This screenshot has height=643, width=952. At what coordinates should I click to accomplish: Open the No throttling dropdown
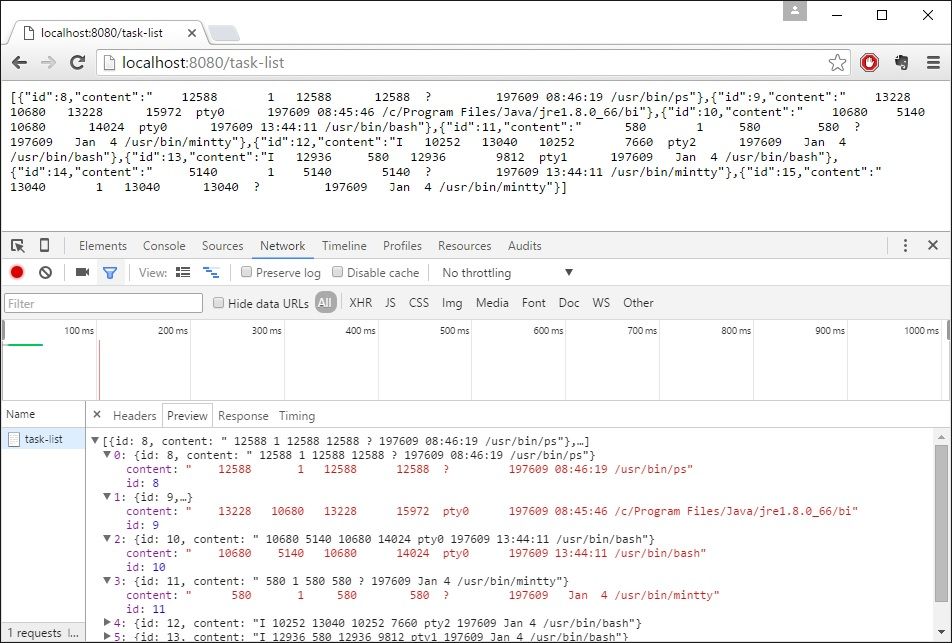(507, 273)
